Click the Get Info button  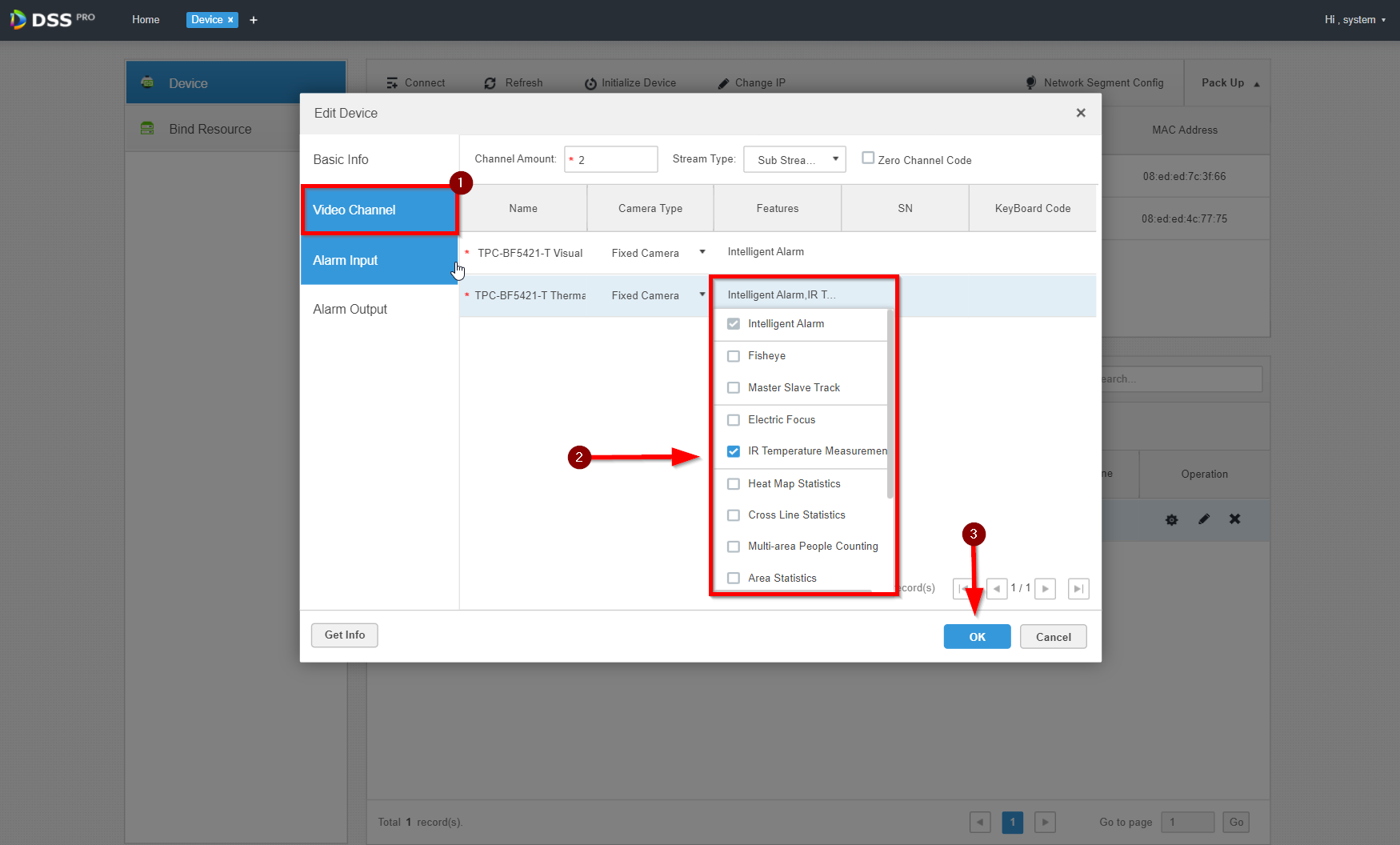tap(345, 635)
